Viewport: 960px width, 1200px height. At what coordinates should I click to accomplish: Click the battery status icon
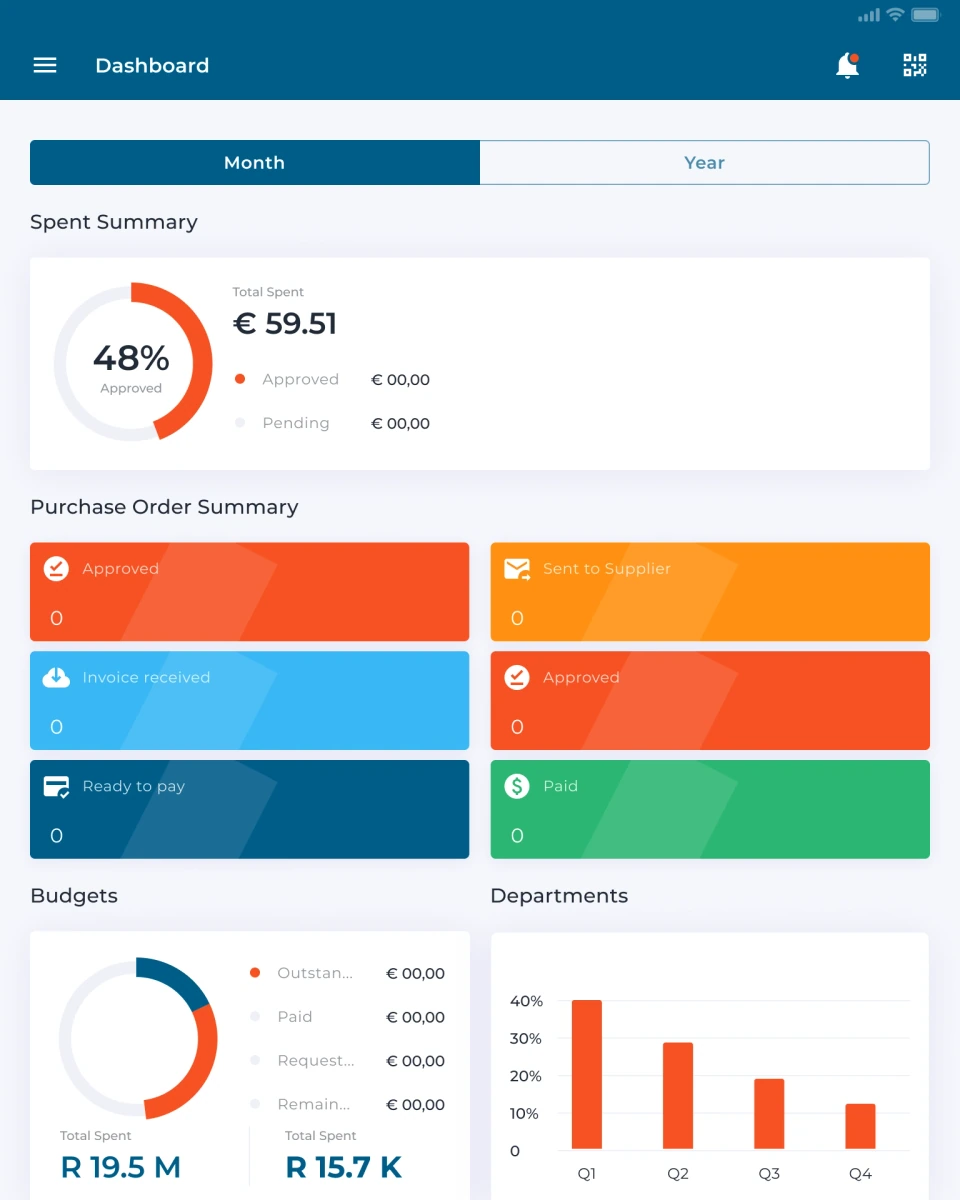coord(926,14)
